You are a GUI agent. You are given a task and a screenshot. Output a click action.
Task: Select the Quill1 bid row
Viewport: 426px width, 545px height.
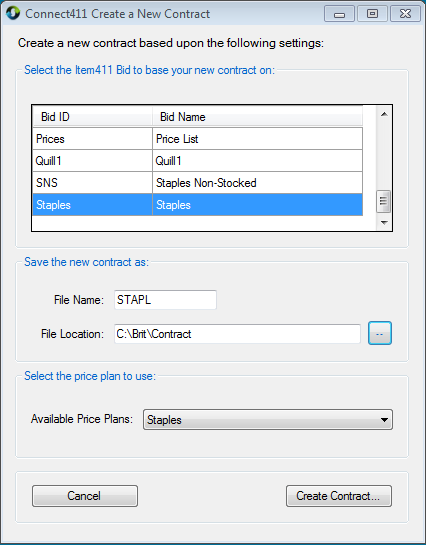[x=197, y=161]
